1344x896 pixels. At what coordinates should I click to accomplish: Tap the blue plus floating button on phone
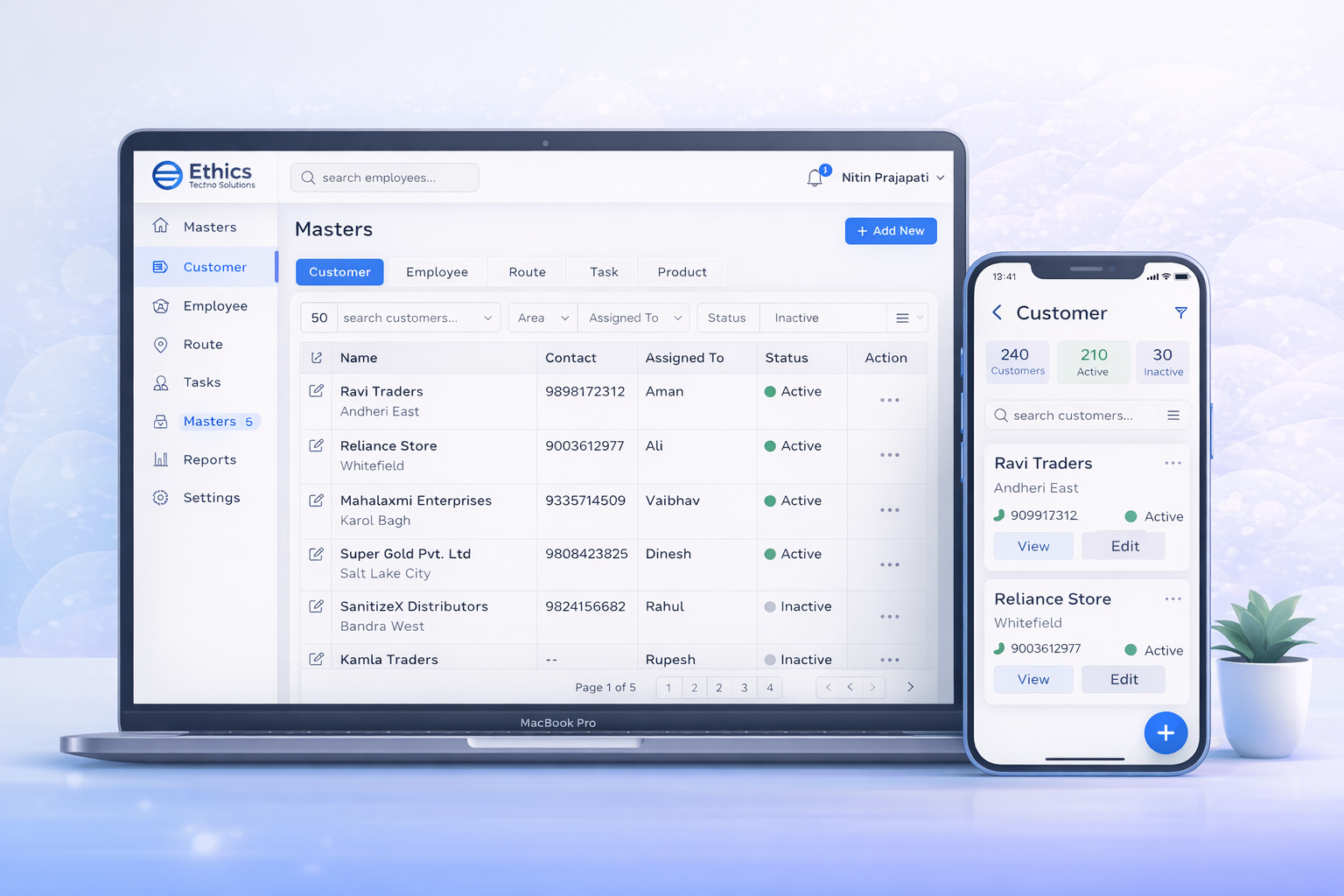(x=1165, y=733)
